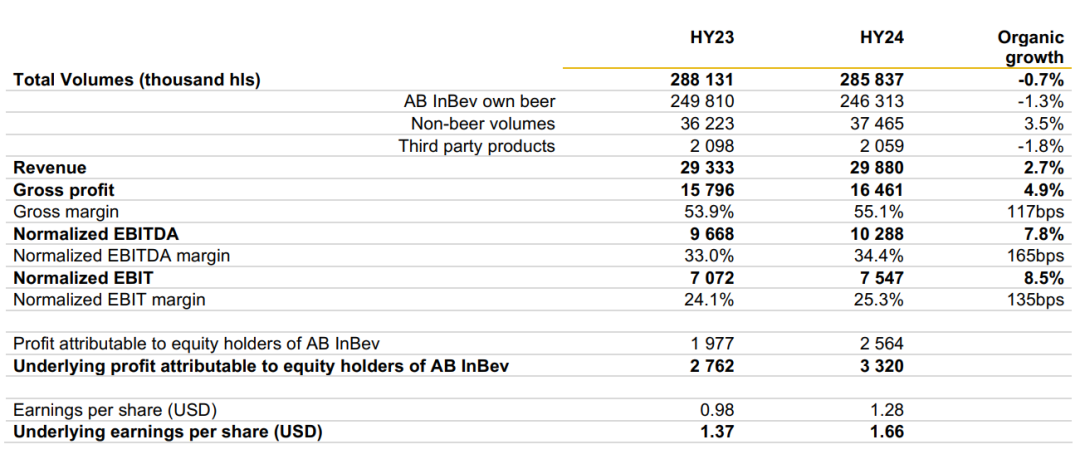
Task: Click the 8.5% EBIT growth value
Action: 1043,278
